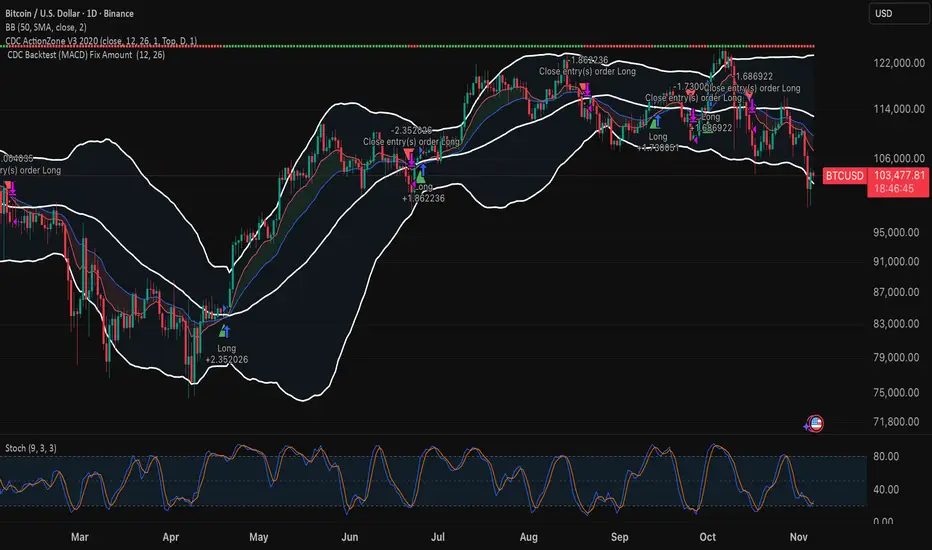Click 'Close entry(s) order Long' under -1.686922

pyautogui.click(x=752, y=88)
